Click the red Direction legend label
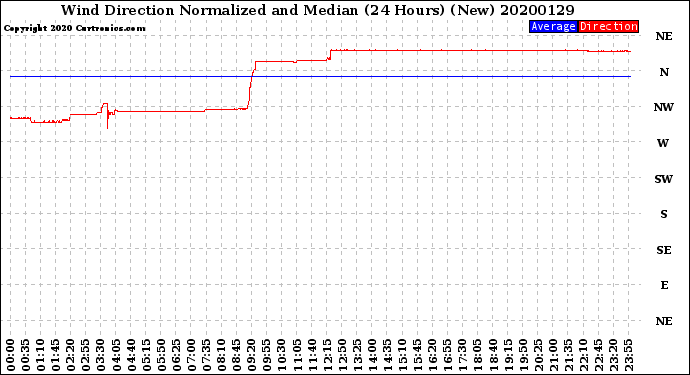 click(608, 26)
